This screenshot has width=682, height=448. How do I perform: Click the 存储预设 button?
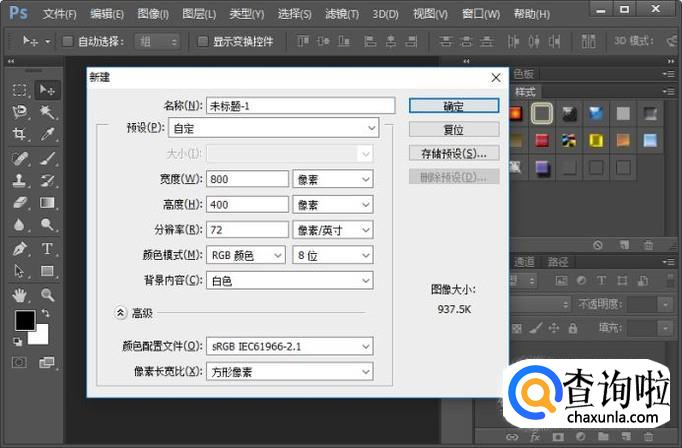pyautogui.click(x=453, y=153)
